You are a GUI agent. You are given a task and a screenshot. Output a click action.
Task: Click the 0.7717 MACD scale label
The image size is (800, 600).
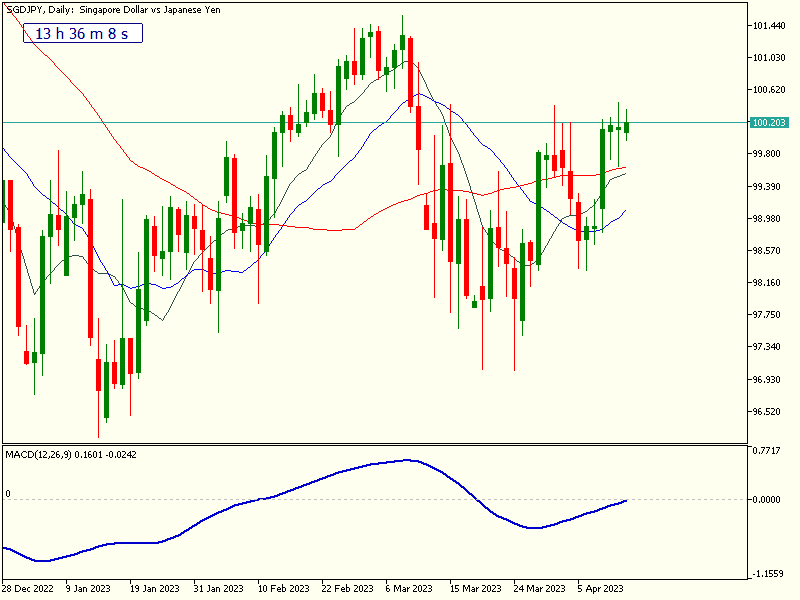coord(765,449)
